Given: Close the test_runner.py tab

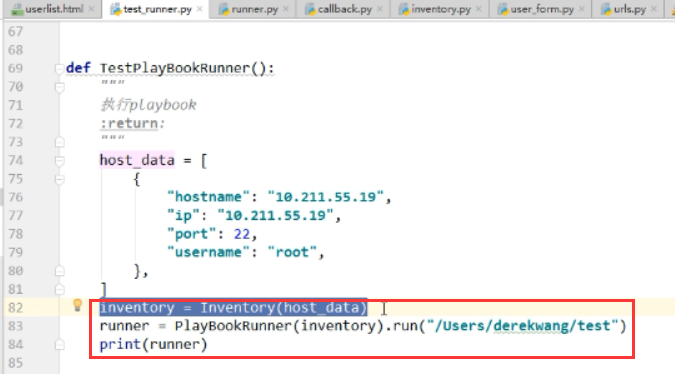Looking at the screenshot, I should tap(199, 9).
